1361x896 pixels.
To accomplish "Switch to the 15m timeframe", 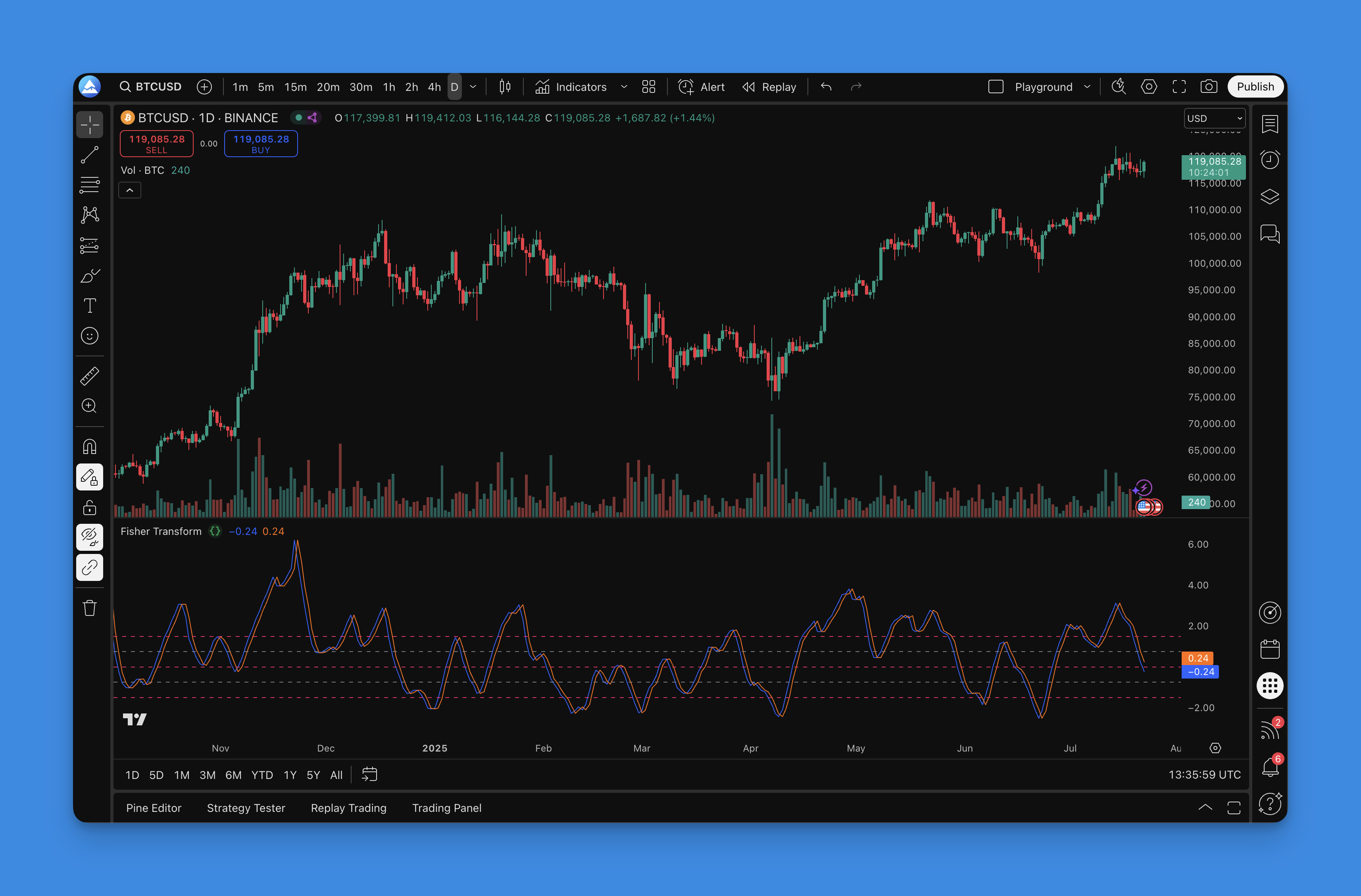I will coord(295,87).
